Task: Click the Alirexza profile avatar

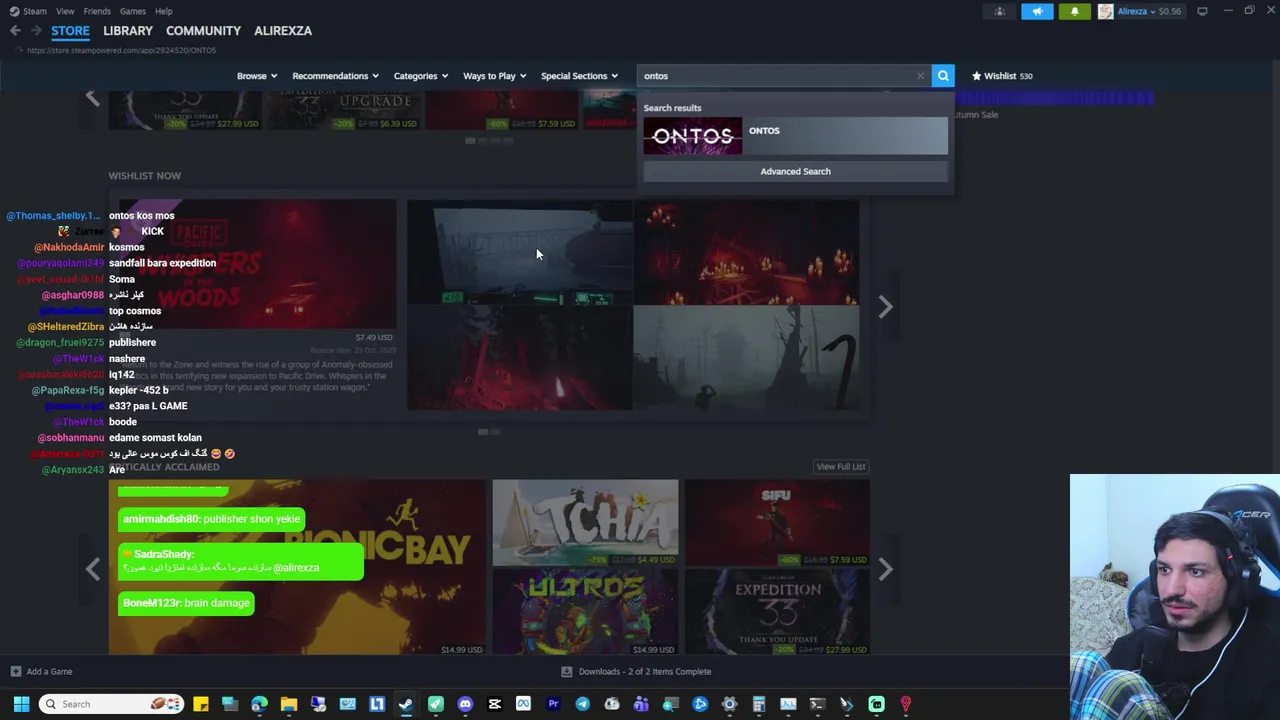Action: pyautogui.click(x=1105, y=11)
